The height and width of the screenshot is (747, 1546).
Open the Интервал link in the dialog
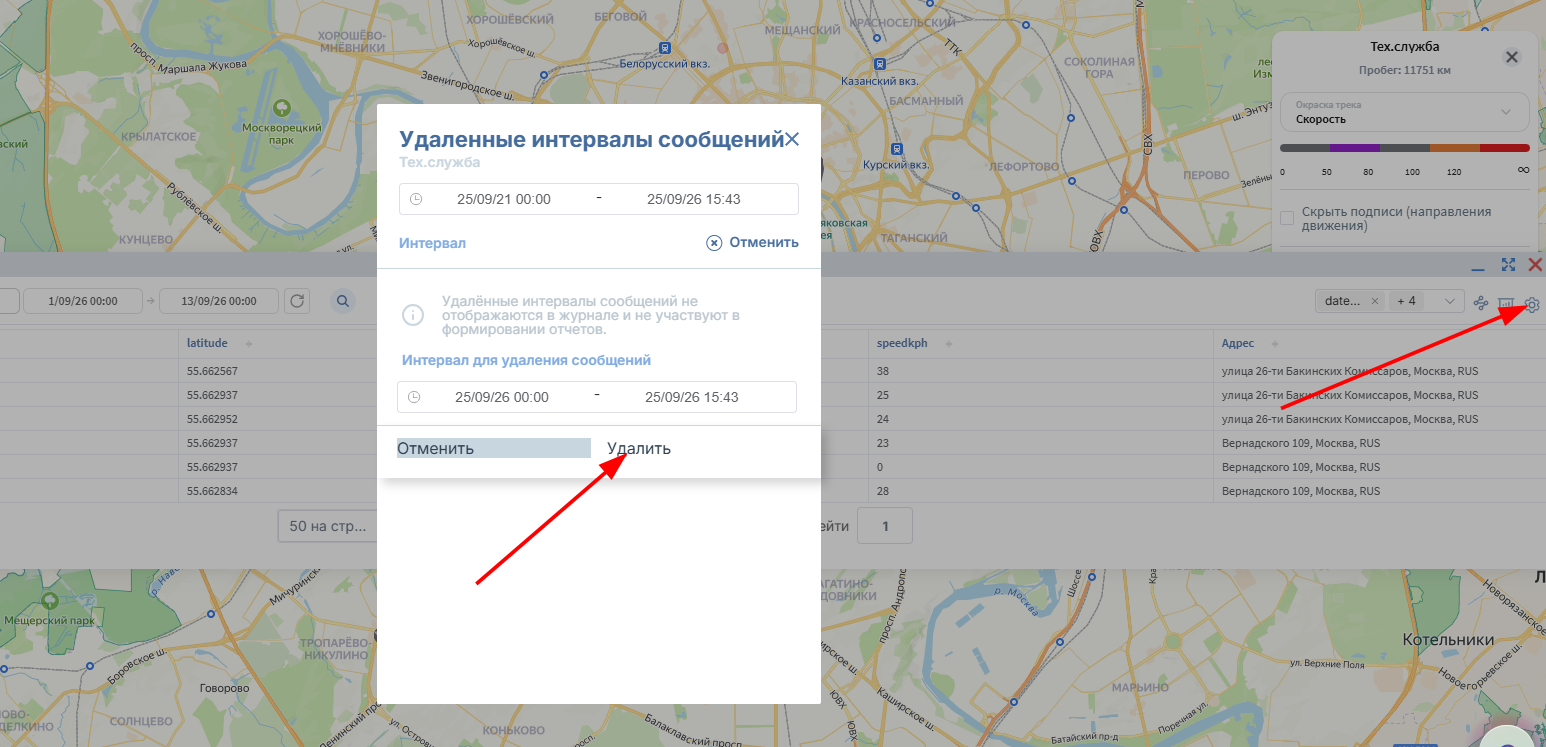point(432,243)
